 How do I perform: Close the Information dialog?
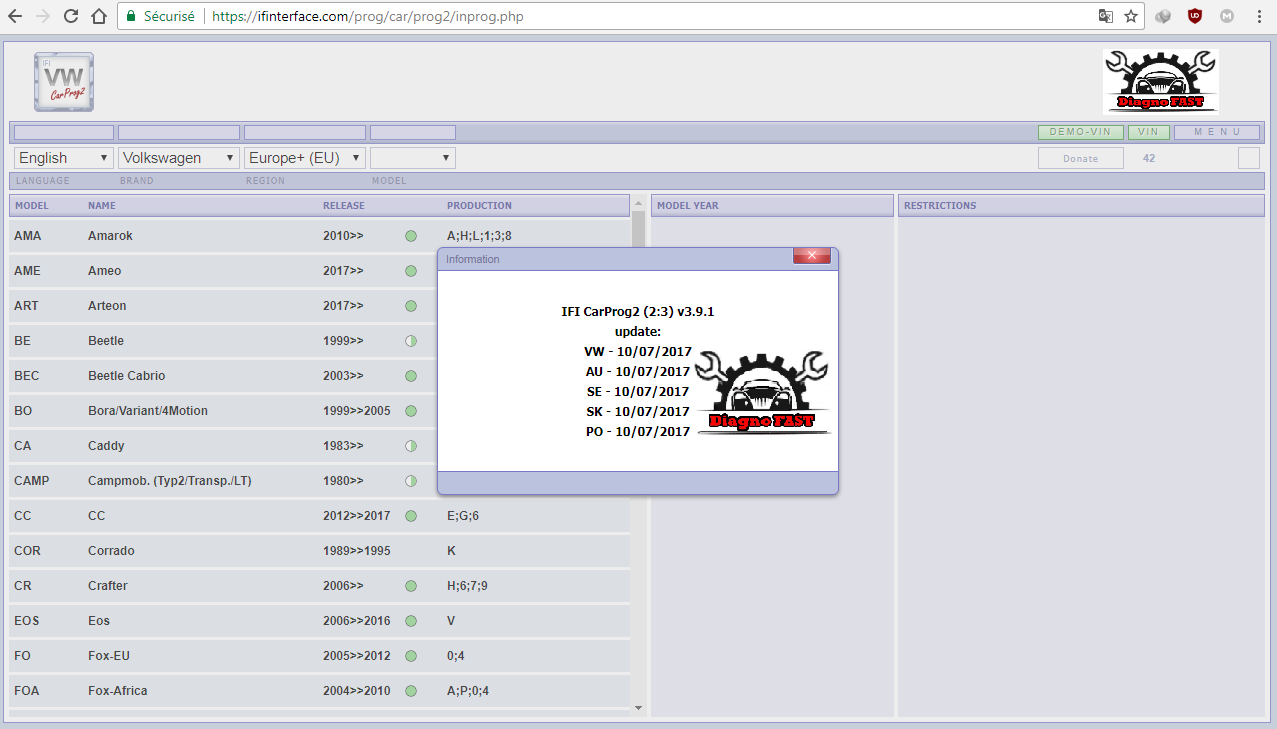click(x=812, y=256)
